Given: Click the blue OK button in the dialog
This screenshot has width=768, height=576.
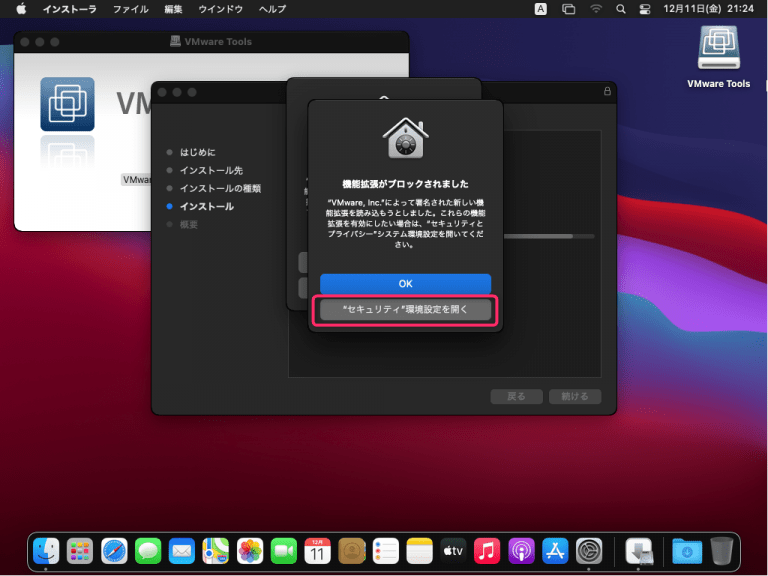Looking at the screenshot, I should [x=405, y=284].
